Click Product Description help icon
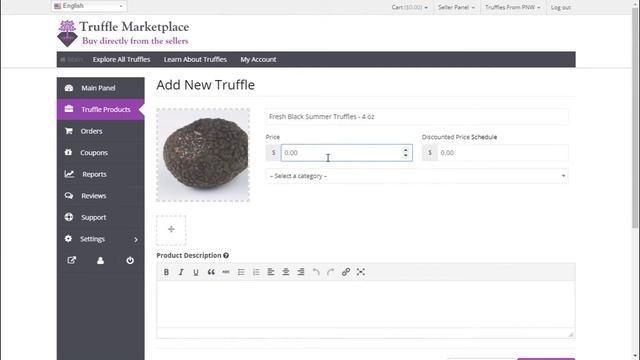This screenshot has height=360, width=640. point(226,256)
